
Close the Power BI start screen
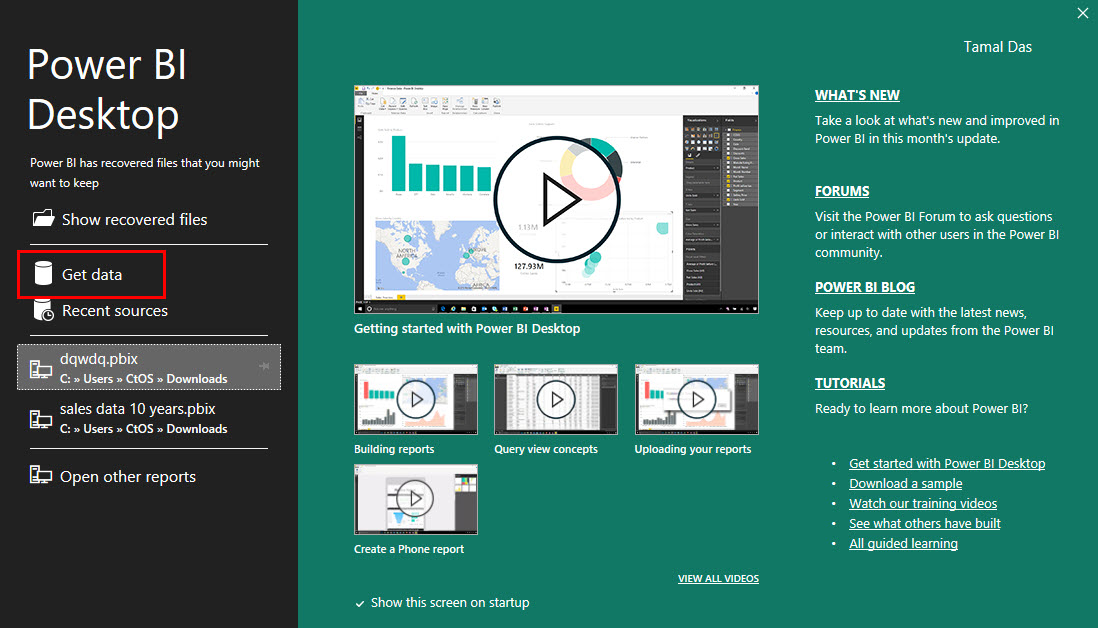(1083, 13)
